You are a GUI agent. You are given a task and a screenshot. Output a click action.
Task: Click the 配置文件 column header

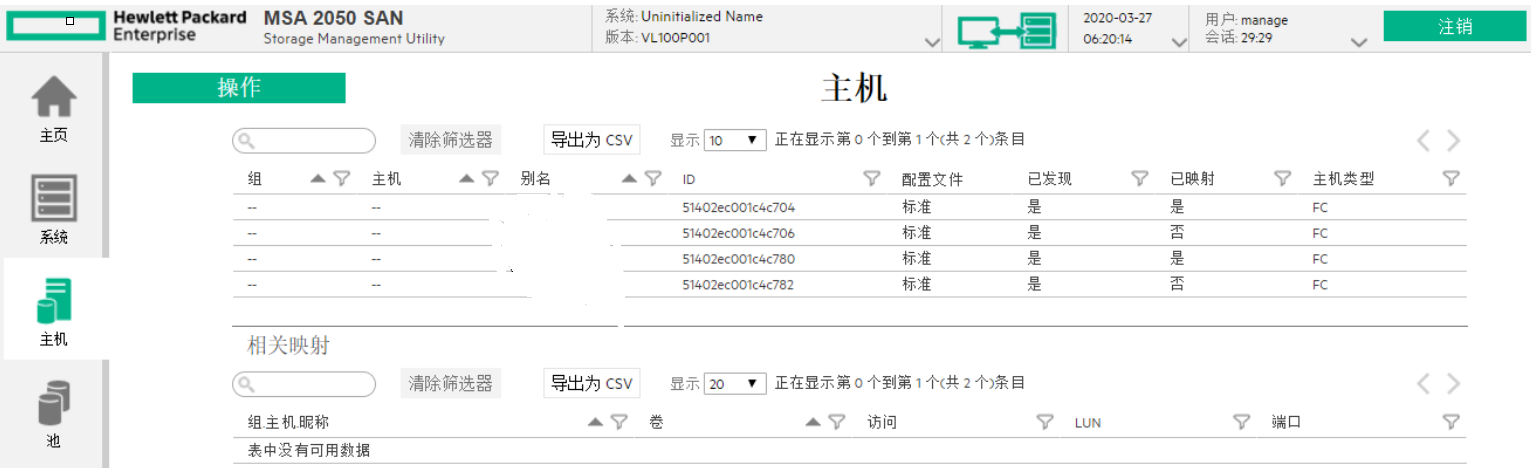click(932, 180)
